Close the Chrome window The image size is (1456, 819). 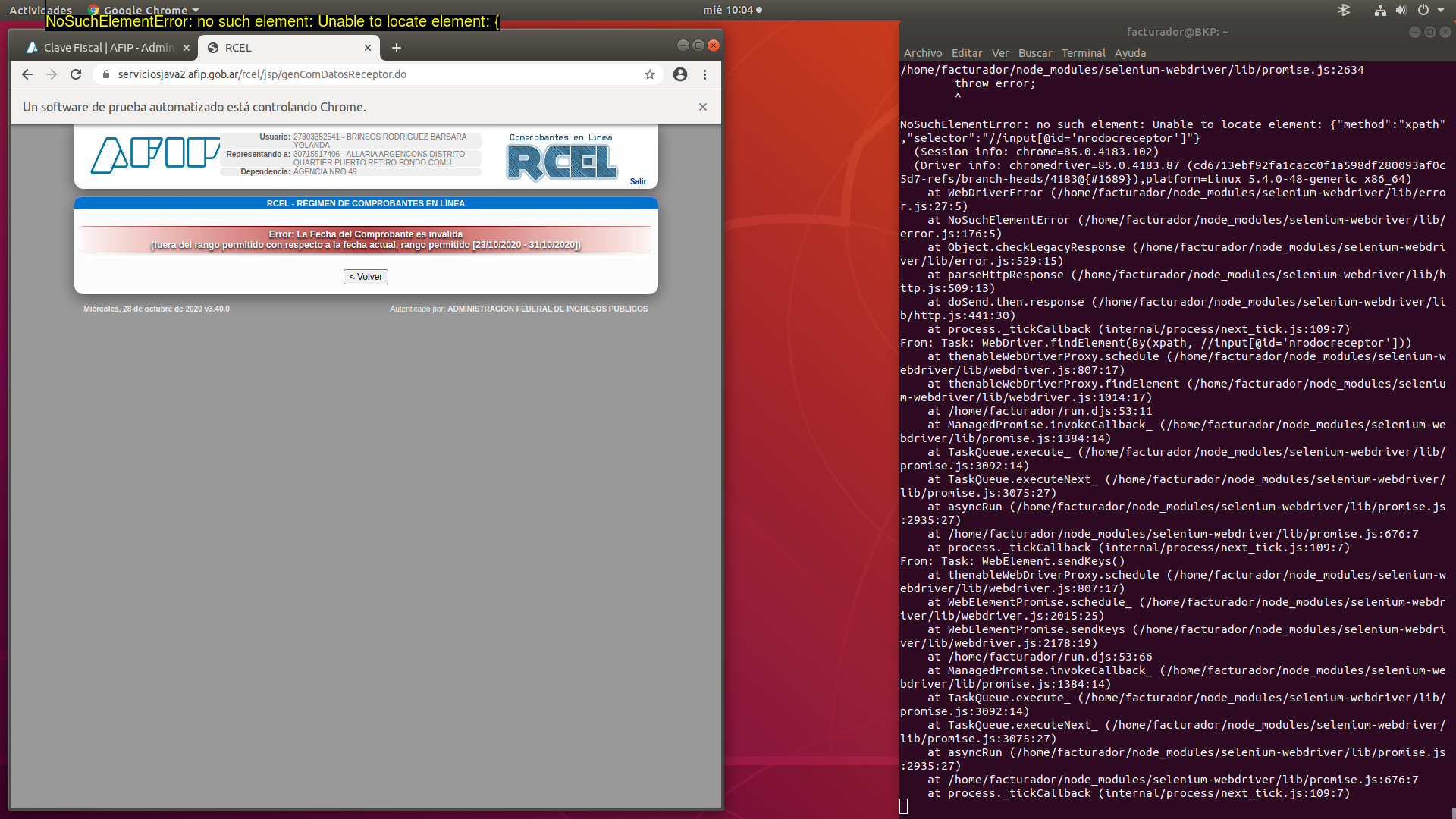tap(714, 45)
